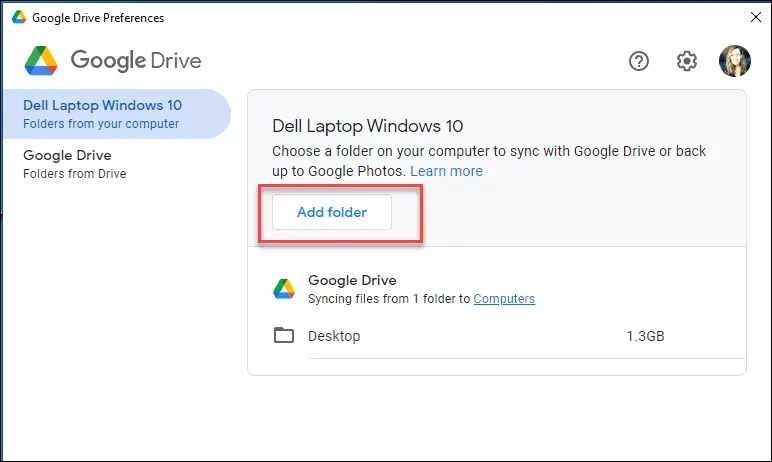This screenshot has height=462, width=772.
Task: Select the Desktop folder row name
Action: pos(334,336)
